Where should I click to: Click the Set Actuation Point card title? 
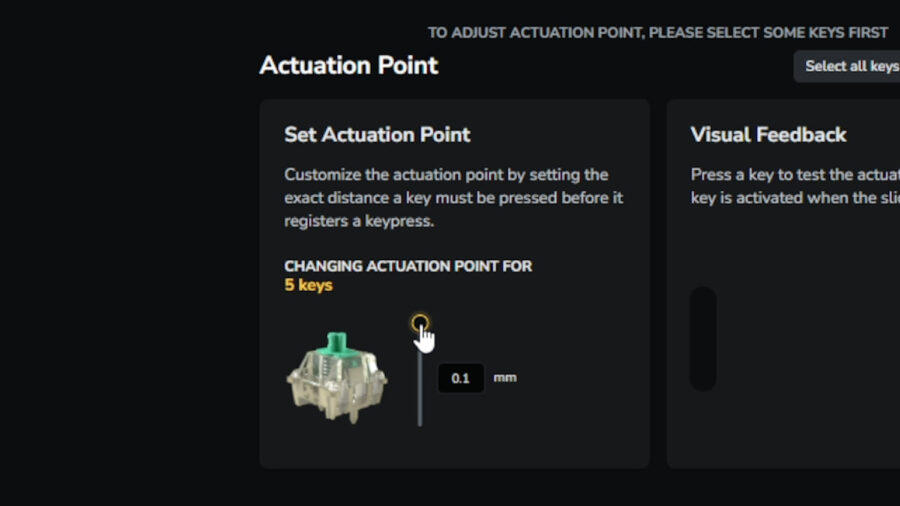point(377,134)
